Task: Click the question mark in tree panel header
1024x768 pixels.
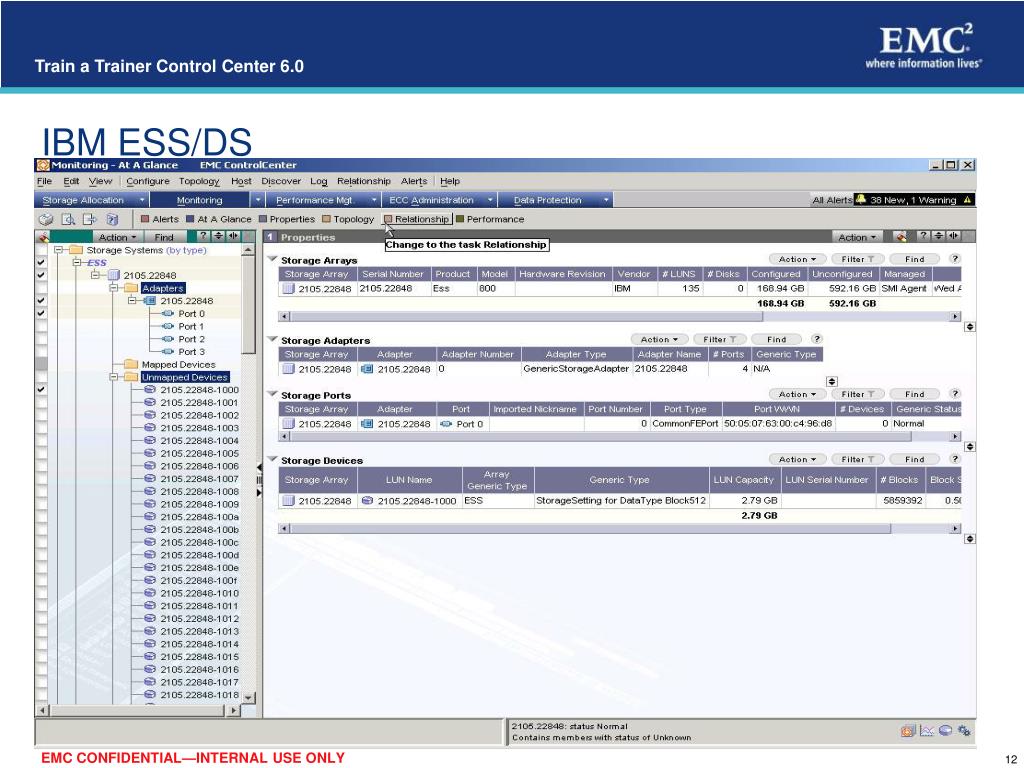Action: [x=203, y=236]
